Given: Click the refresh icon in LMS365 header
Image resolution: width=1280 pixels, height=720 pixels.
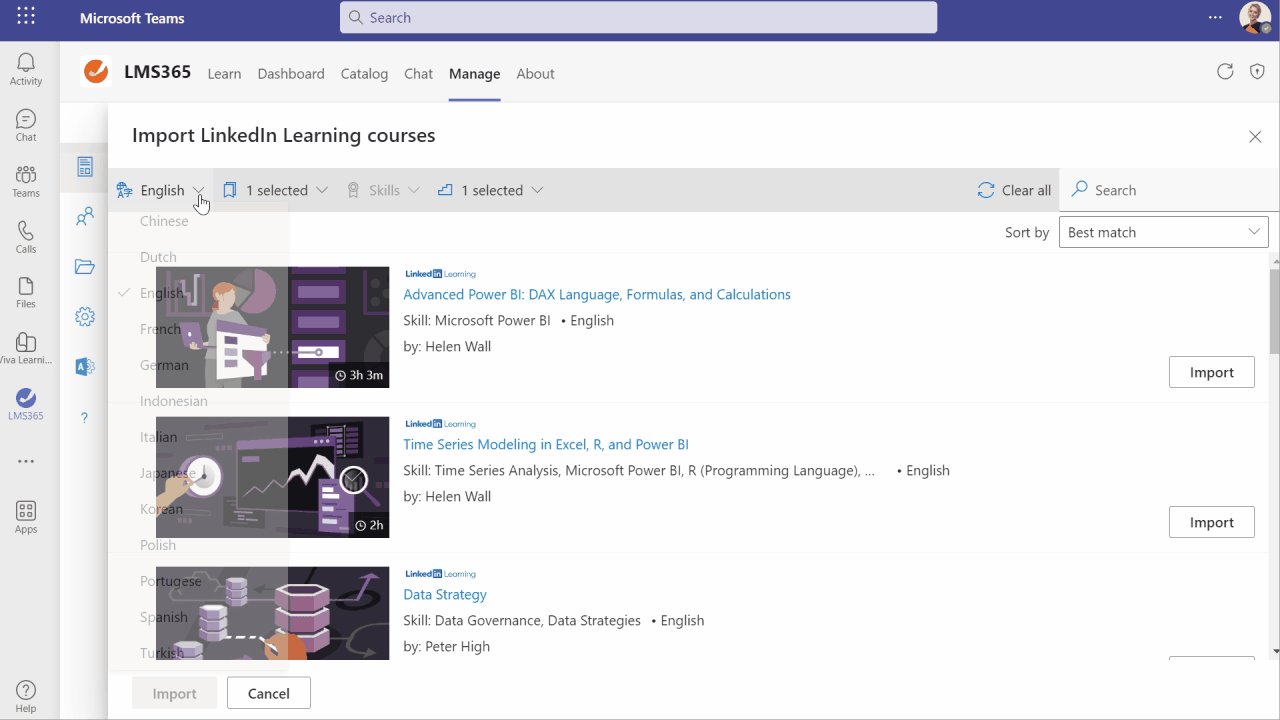Looking at the screenshot, I should (1225, 71).
